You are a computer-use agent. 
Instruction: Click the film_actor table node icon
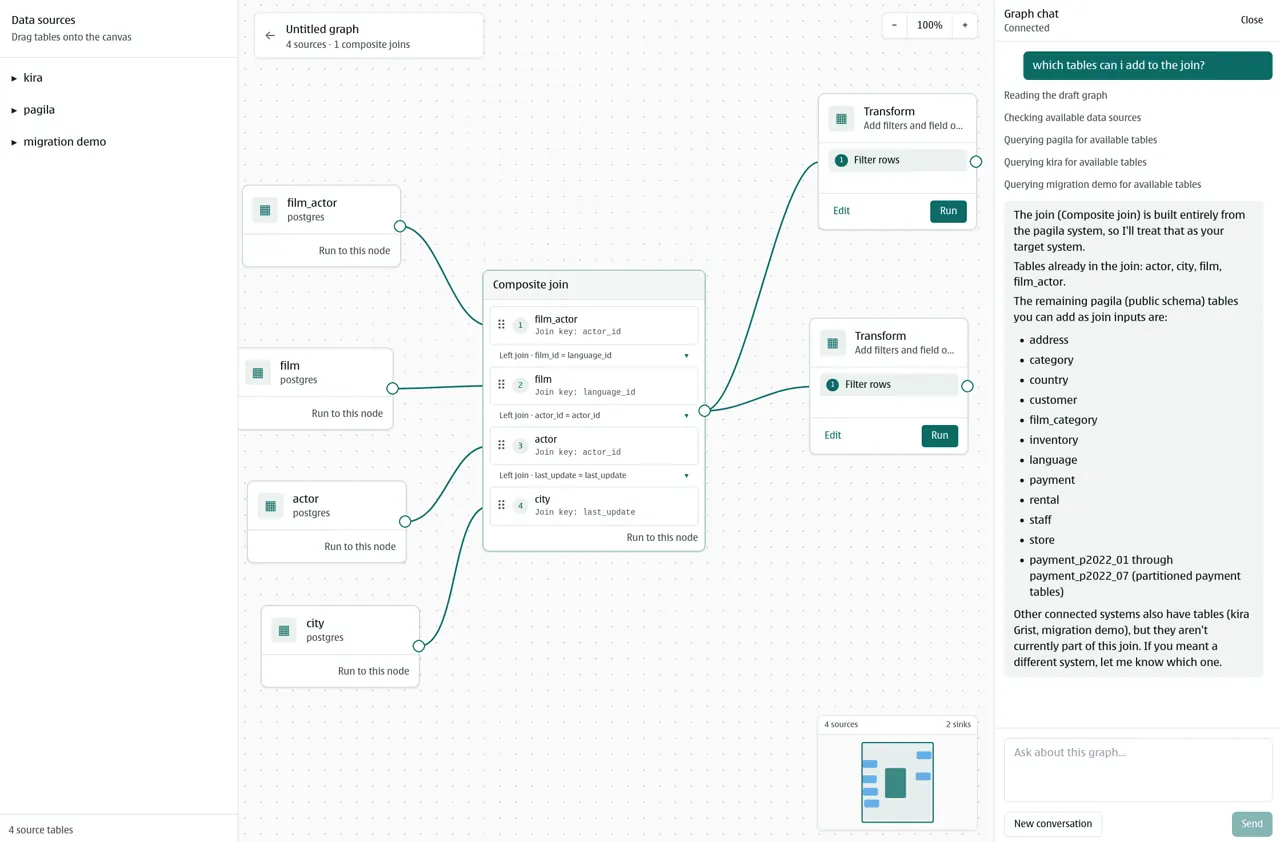[x=265, y=210]
